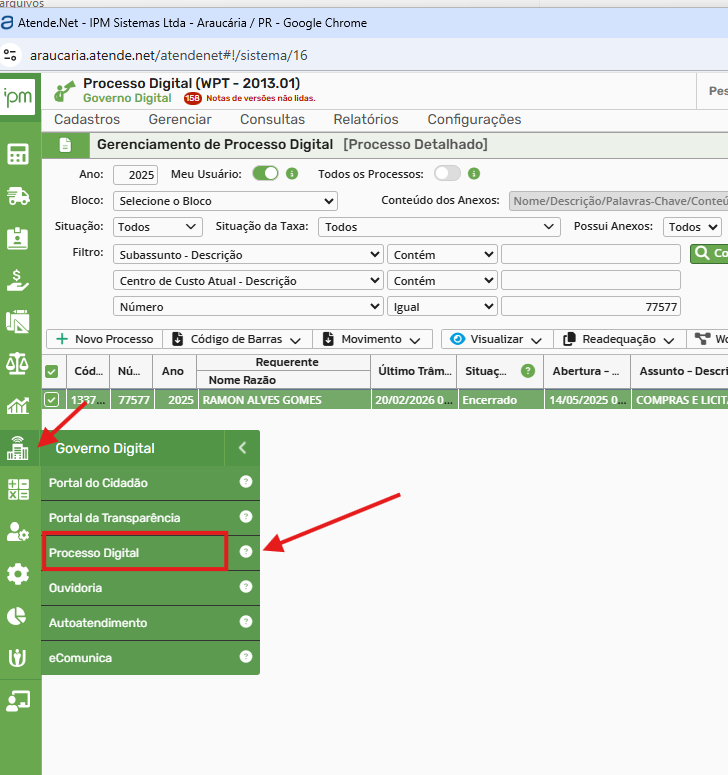
Task: View site information icon in address bar
Action: [x=10, y=55]
